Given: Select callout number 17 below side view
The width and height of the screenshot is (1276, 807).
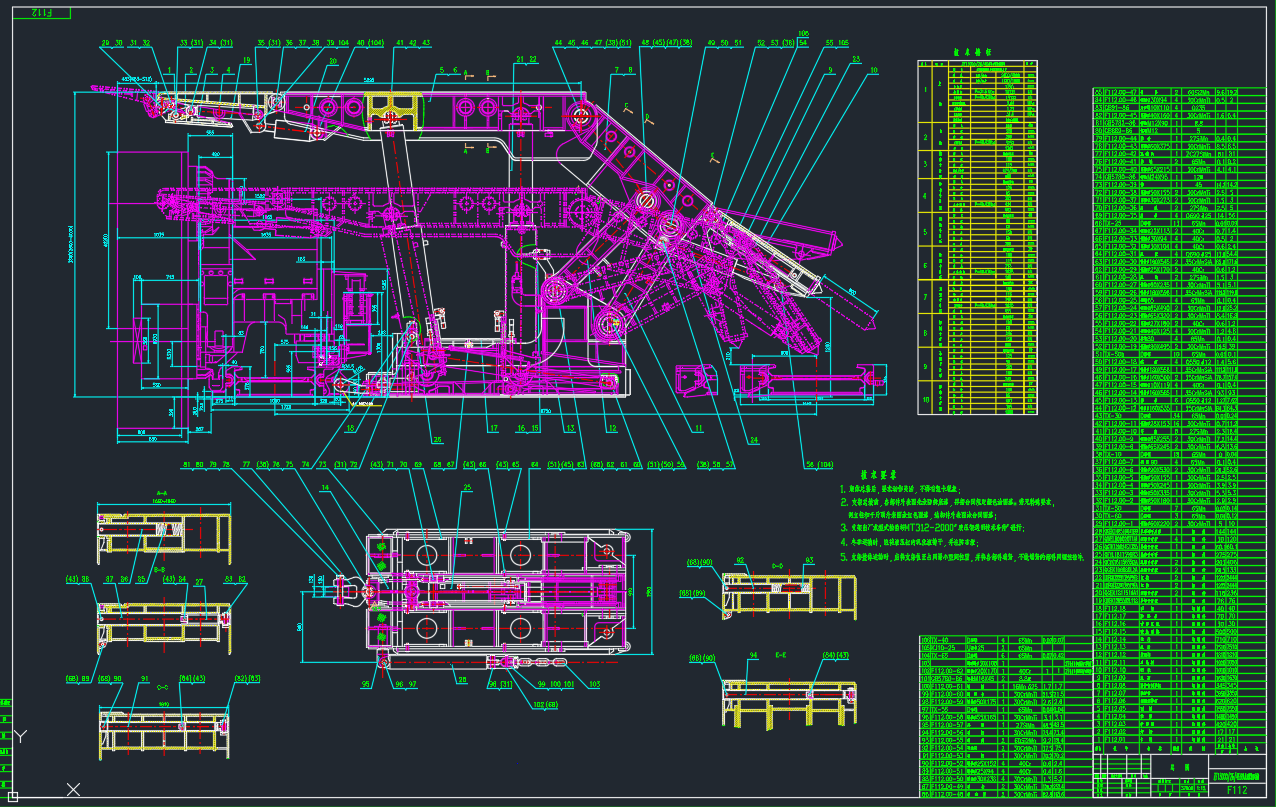Looking at the screenshot, I should 493,428.
